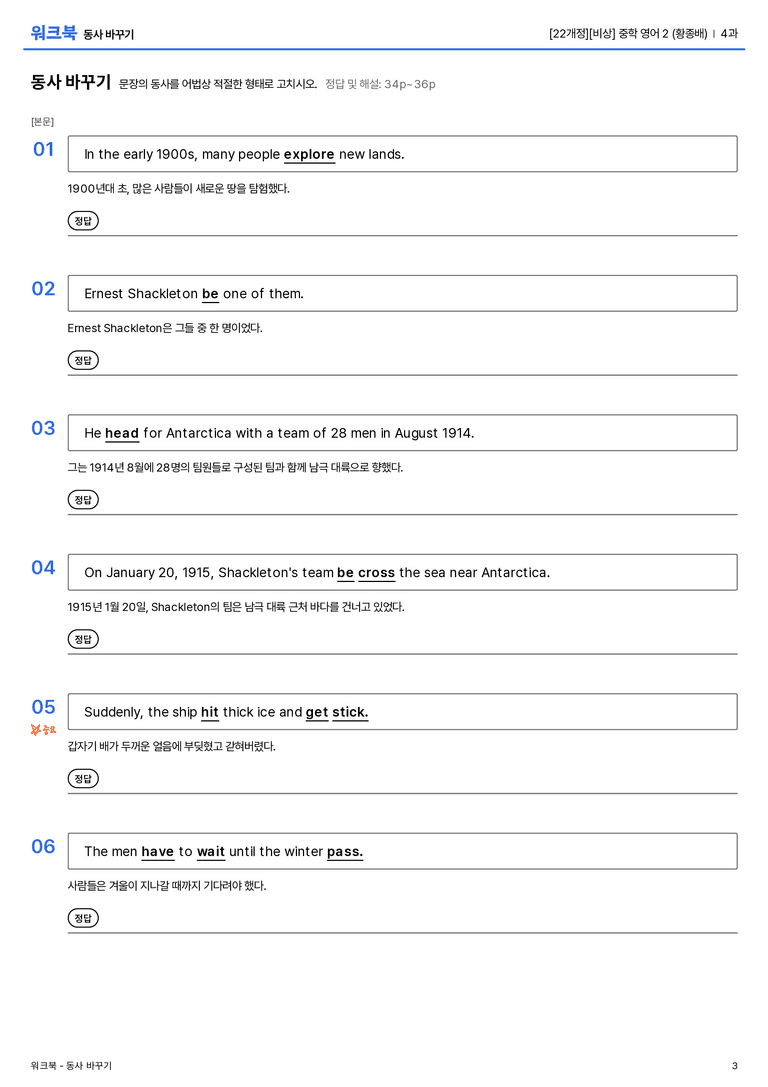768x1087 pixels.
Task: Click the underlined word 'cross'
Action: [376, 573]
